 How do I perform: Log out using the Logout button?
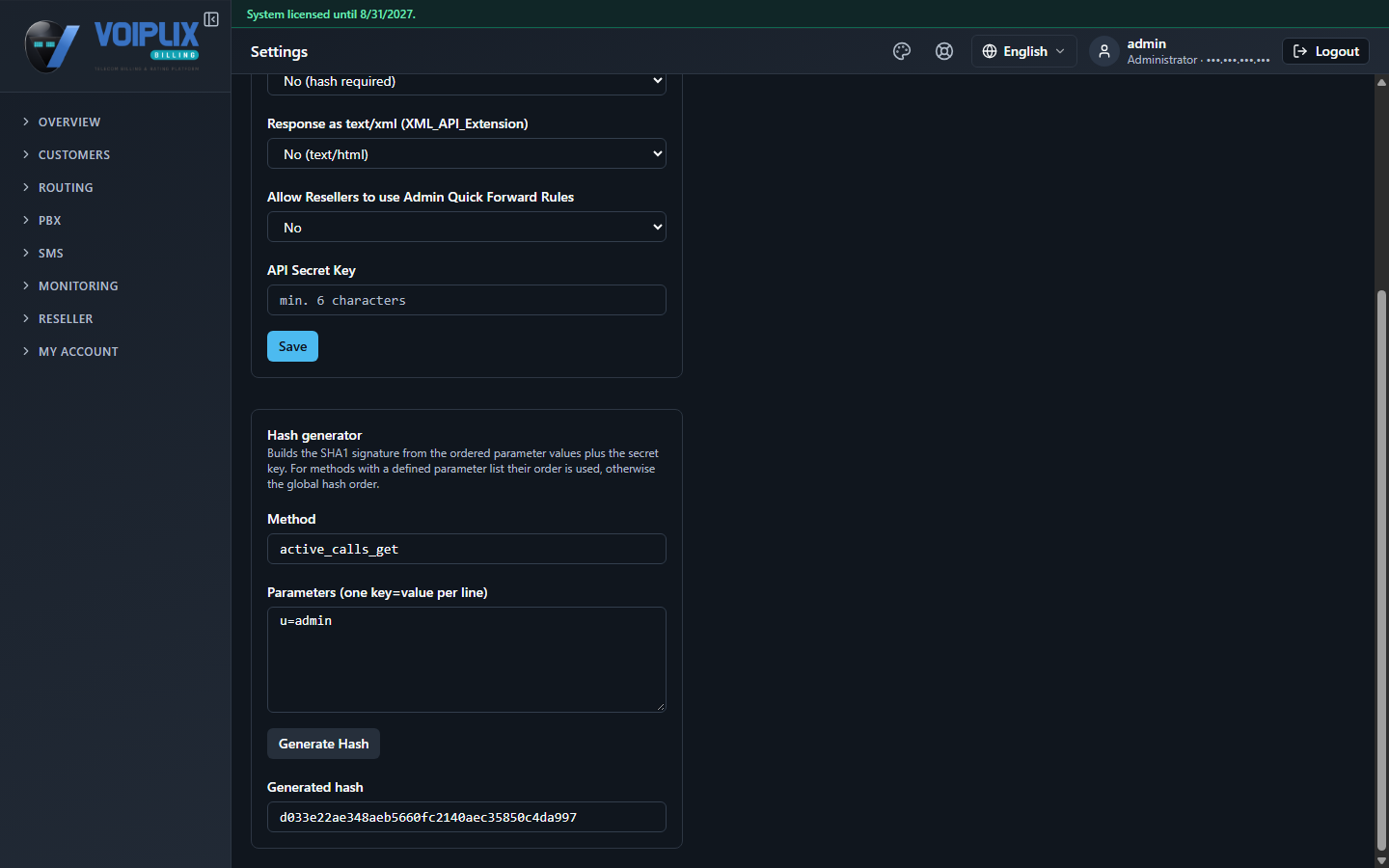pyautogui.click(x=1325, y=51)
